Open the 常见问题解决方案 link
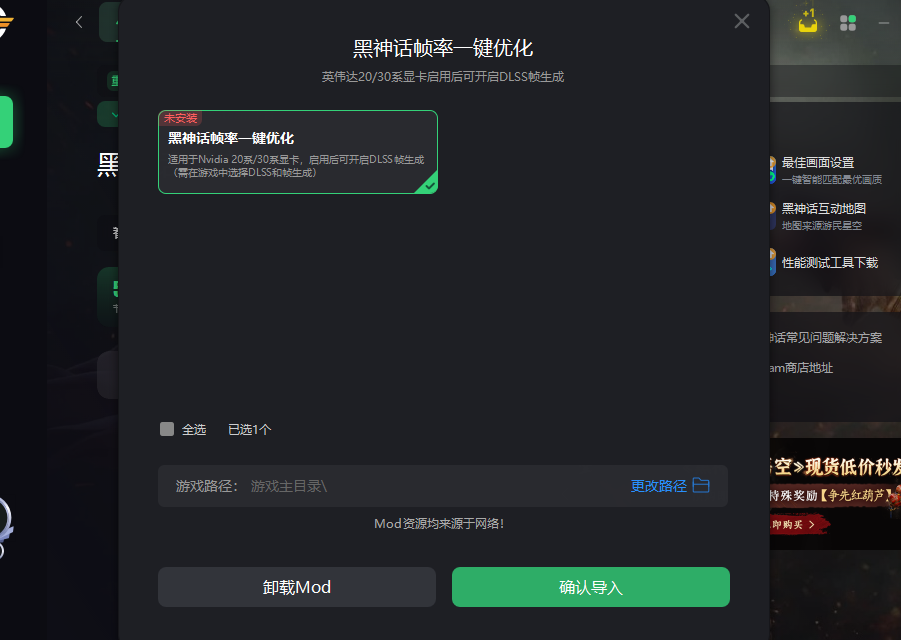 click(826, 338)
